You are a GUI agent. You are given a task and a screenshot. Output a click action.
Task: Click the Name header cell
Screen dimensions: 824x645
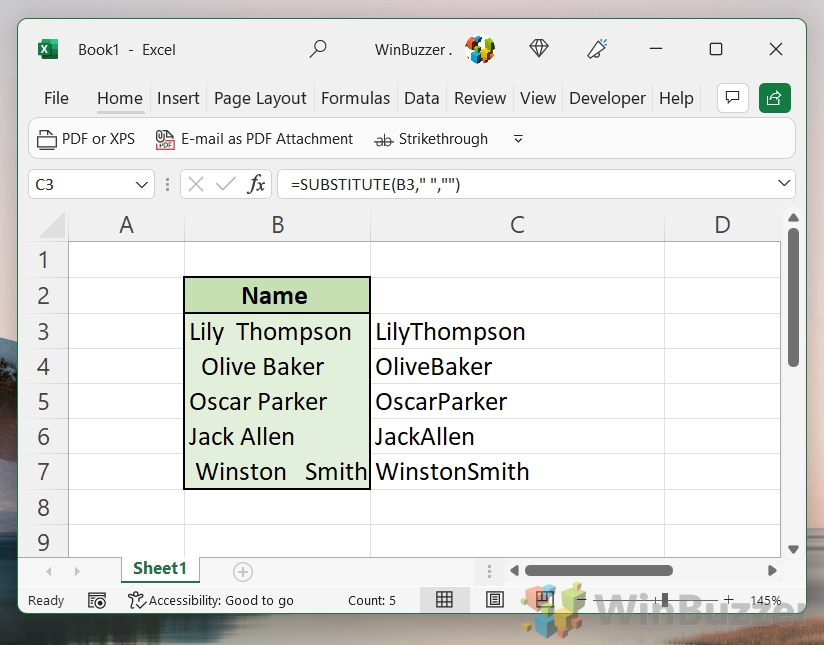point(277,295)
